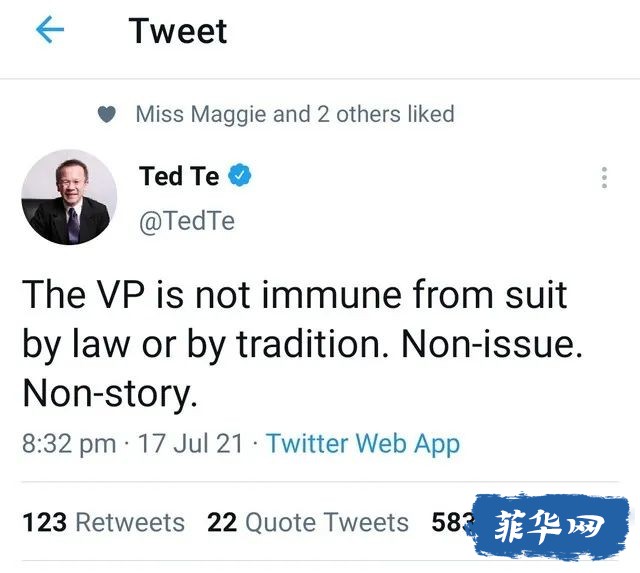Open the @TedTe handle

tap(187, 221)
